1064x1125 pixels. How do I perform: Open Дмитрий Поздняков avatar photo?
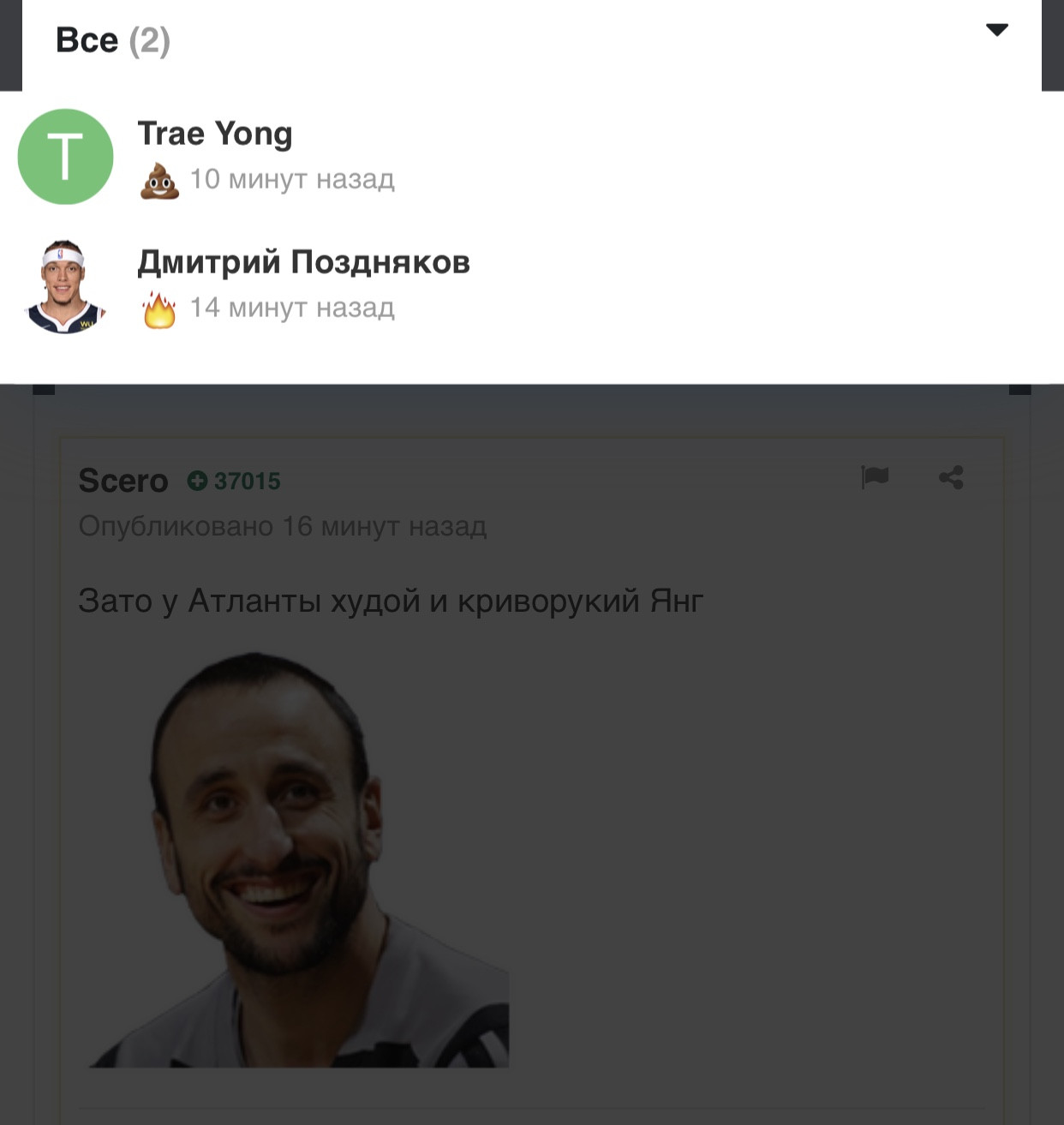point(66,286)
